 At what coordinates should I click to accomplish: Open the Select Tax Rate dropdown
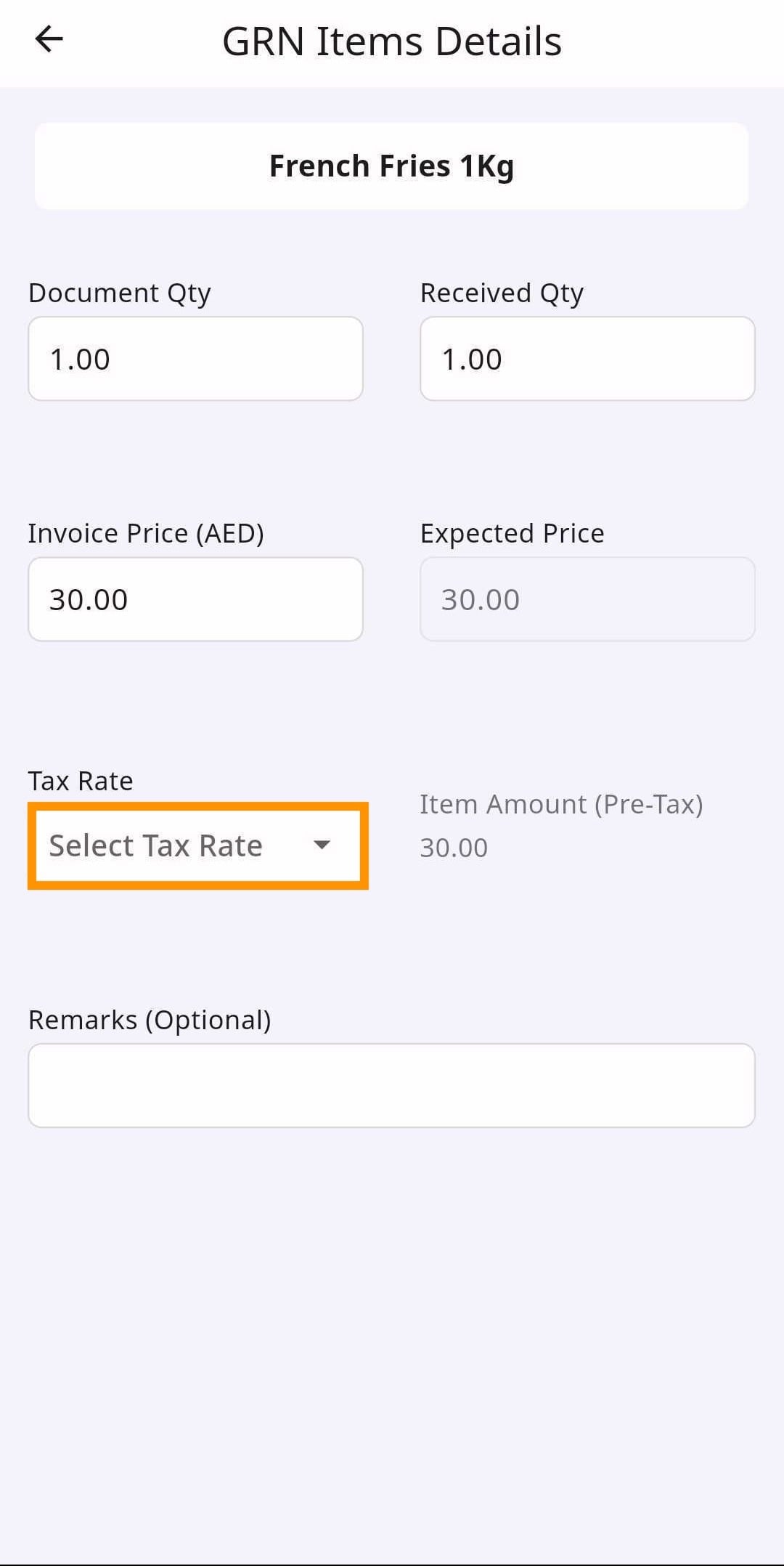[197, 845]
